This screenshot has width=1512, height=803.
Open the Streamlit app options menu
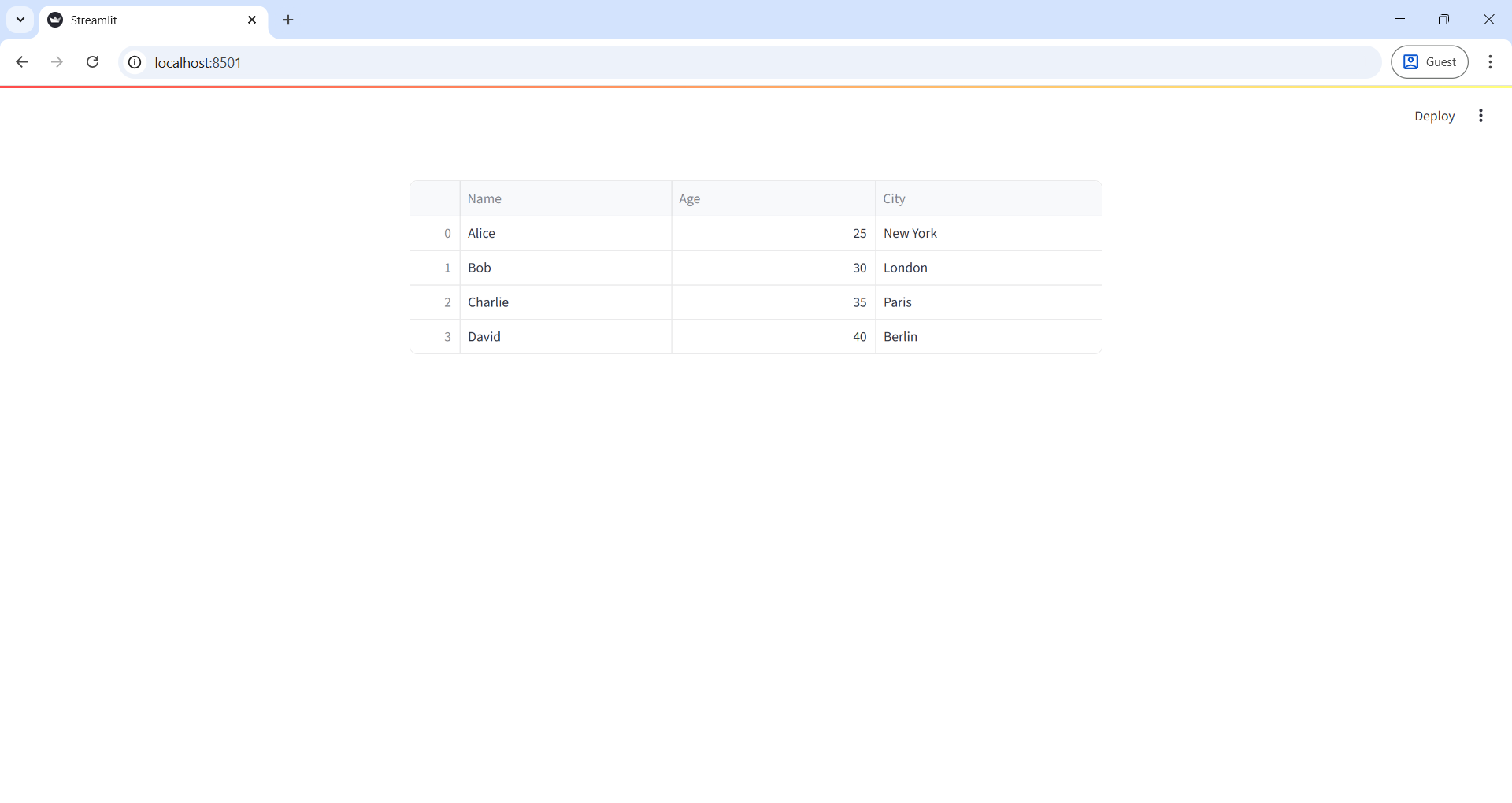(1480, 116)
